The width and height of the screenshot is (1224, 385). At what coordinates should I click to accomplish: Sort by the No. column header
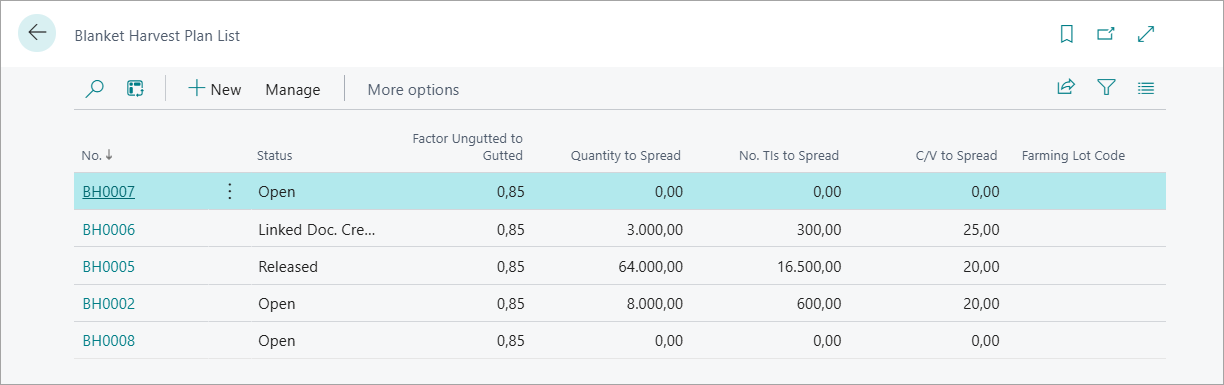pyautogui.click(x=97, y=155)
